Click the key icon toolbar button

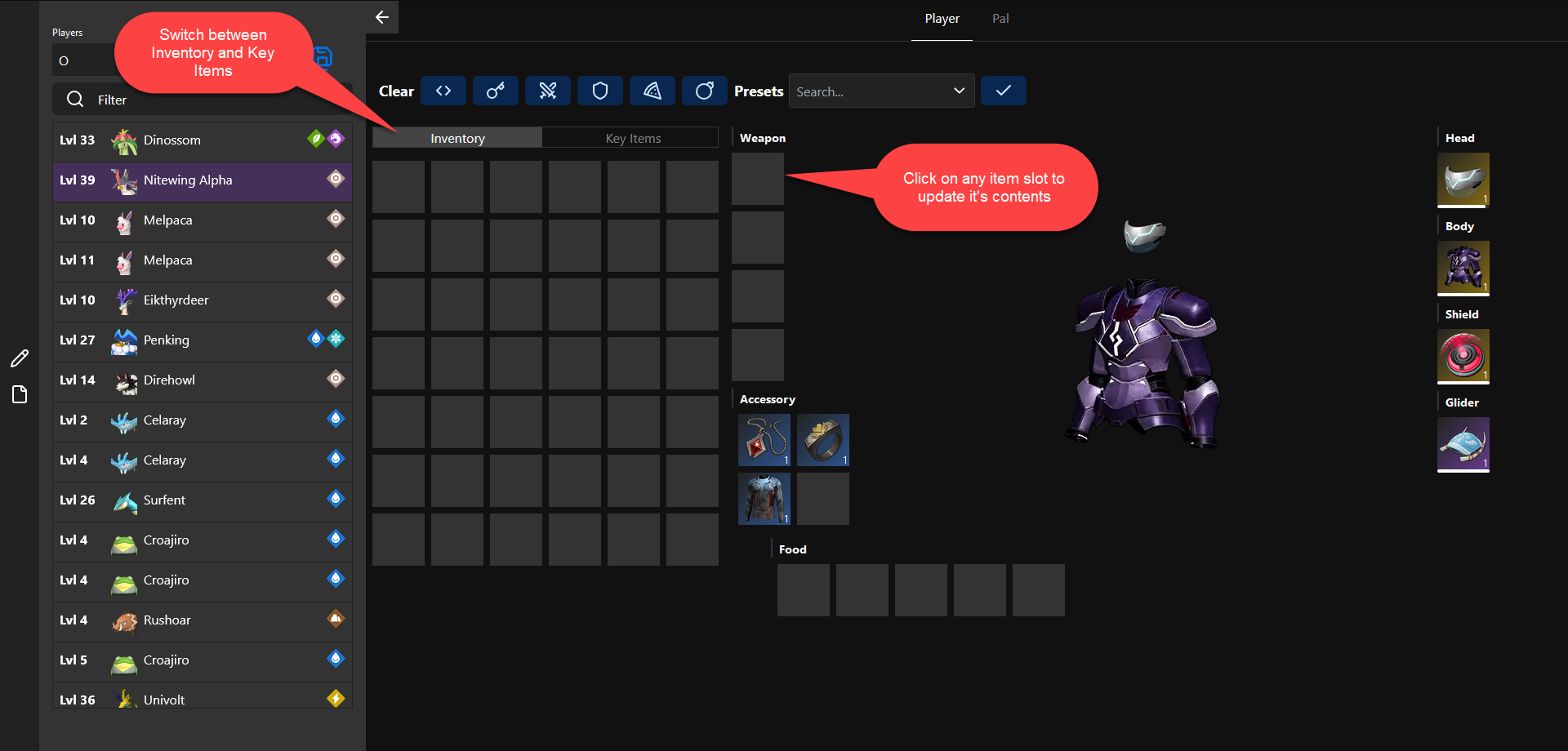pos(496,91)
